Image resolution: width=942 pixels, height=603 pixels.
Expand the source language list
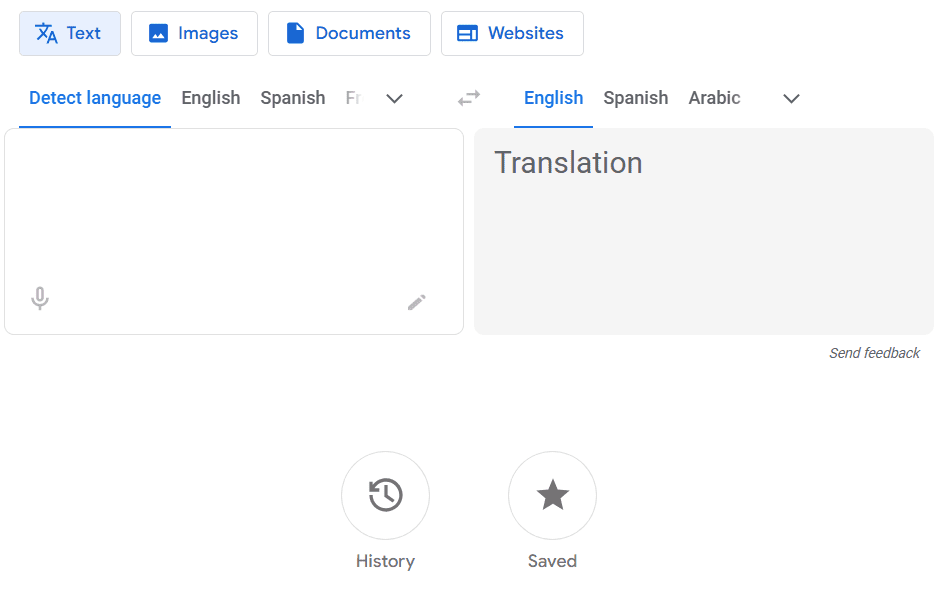point(395,99)
